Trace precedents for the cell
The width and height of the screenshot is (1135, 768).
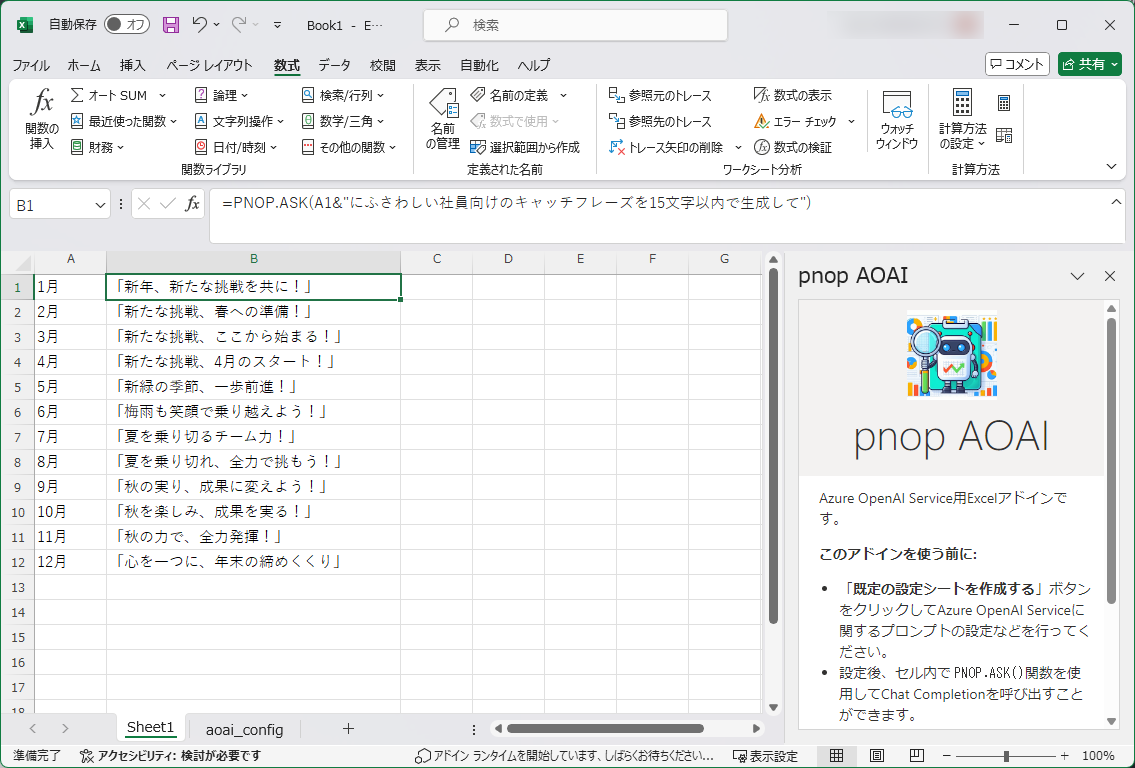660,96
